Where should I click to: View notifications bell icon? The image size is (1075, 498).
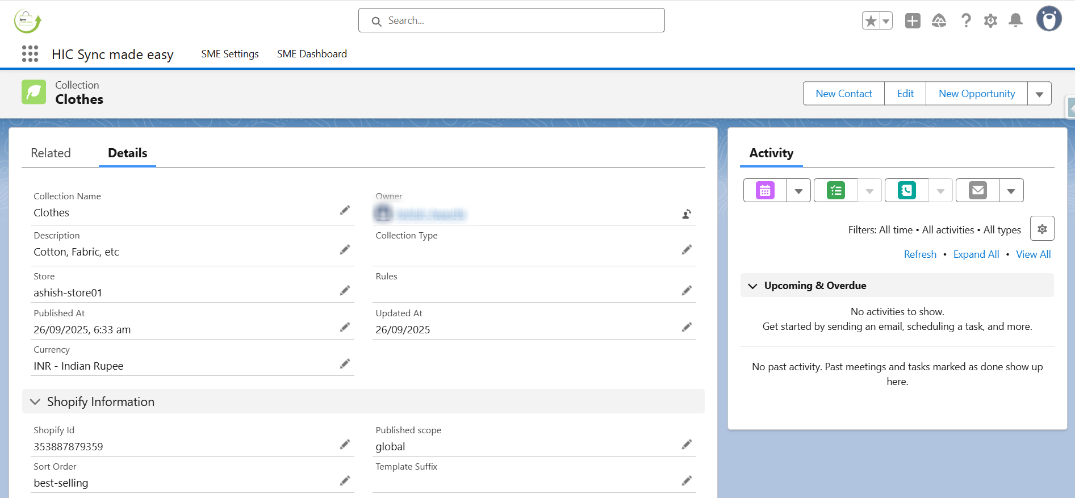click(x=1016, y=21)
